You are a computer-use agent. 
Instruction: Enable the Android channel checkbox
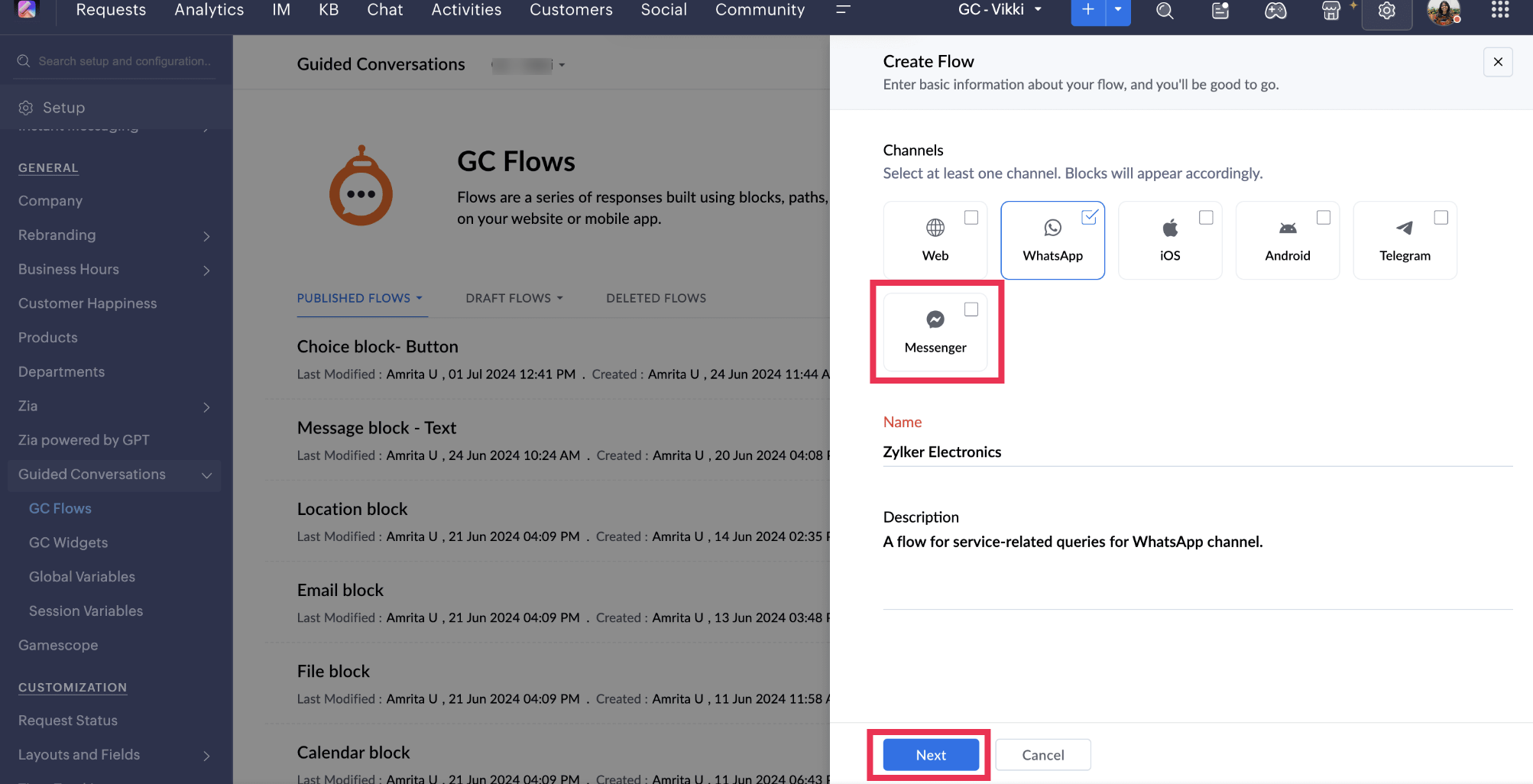(x=1324, y=218)
